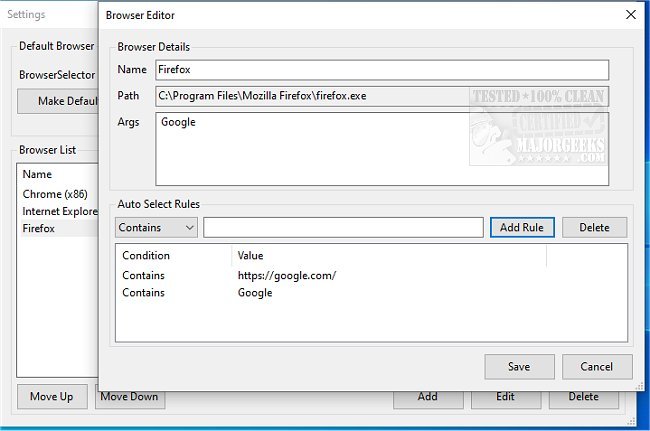Click inside the Args text area

click(x=382, y=148)
